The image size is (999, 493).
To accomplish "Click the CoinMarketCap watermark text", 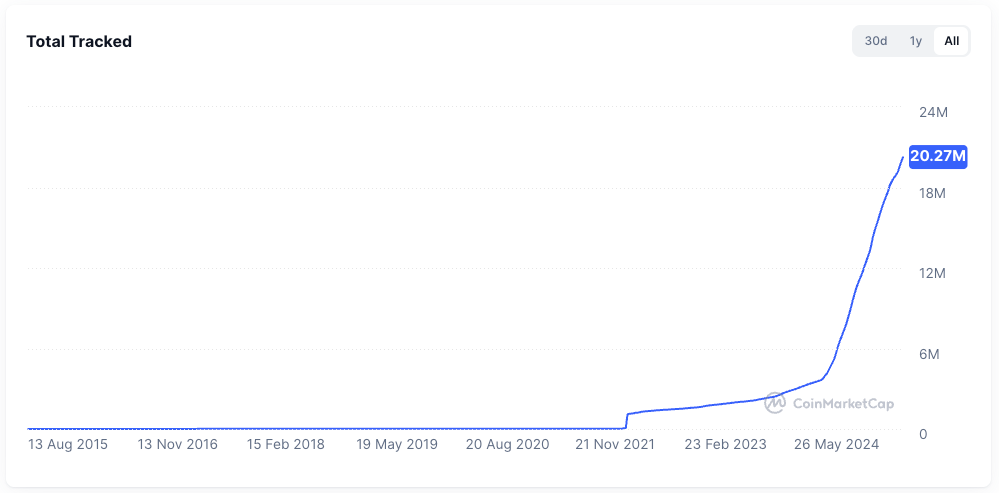I will click(x=843, y=404).
